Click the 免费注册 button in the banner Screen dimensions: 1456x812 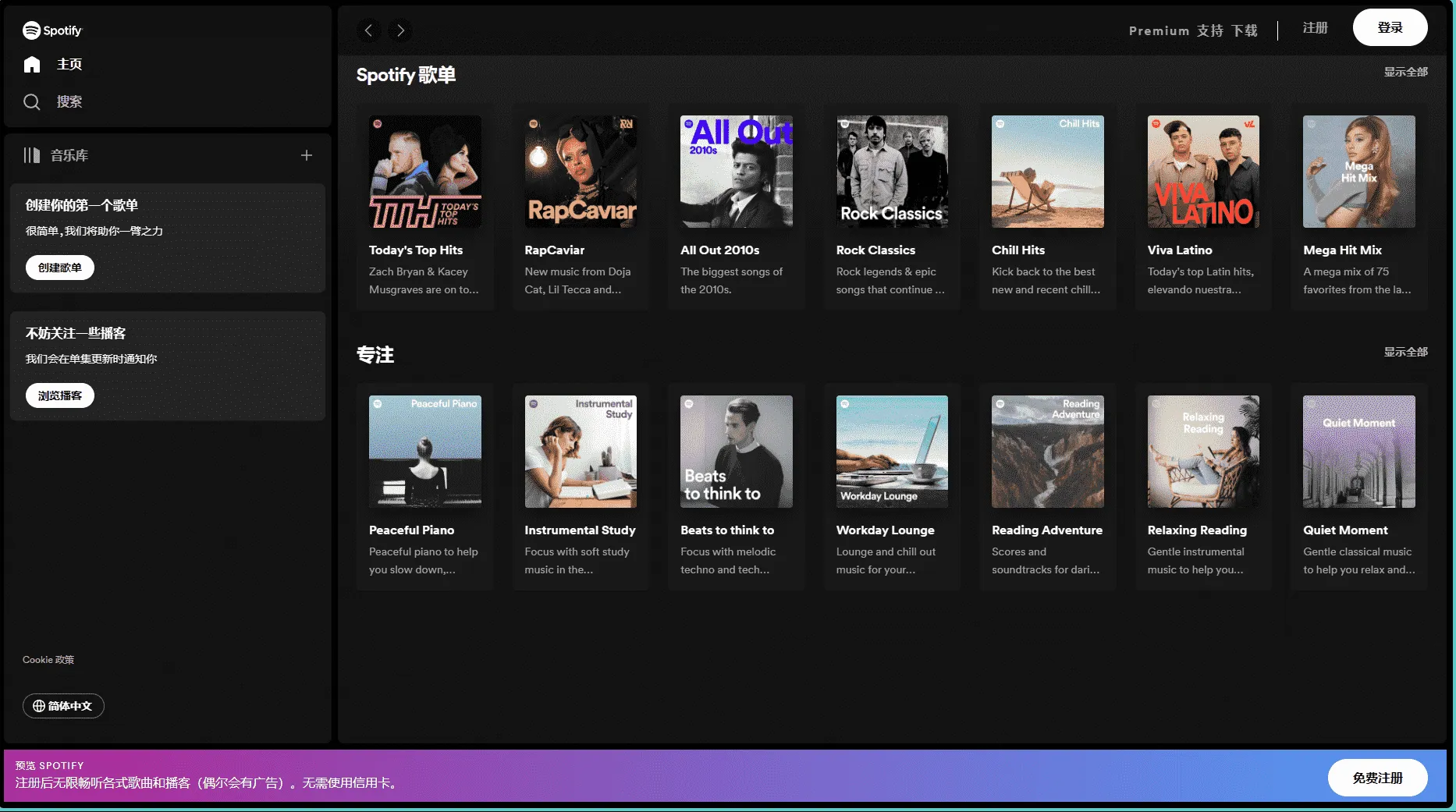[1377, 778]
